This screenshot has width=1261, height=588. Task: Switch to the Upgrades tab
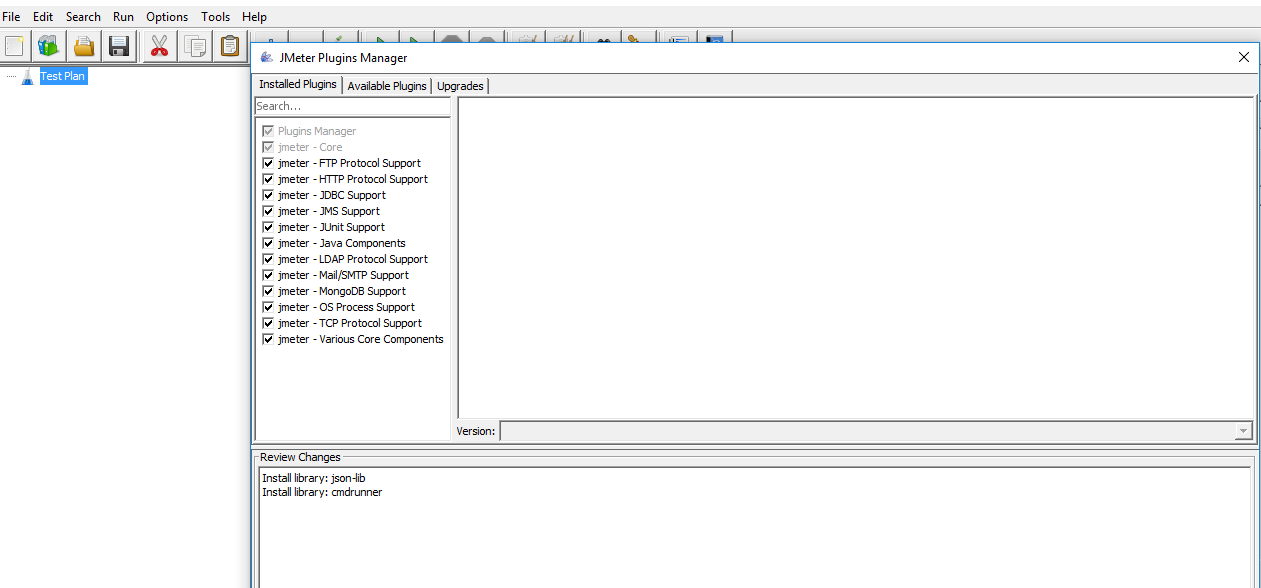[460, 86]
